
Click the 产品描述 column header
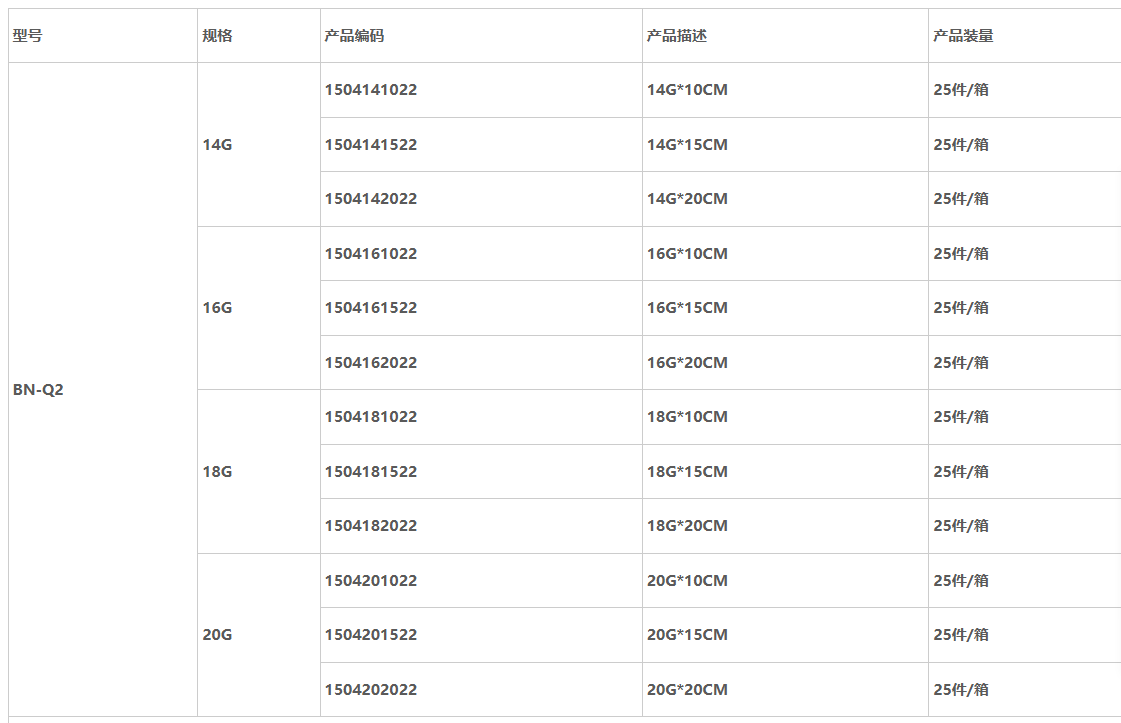677,36
